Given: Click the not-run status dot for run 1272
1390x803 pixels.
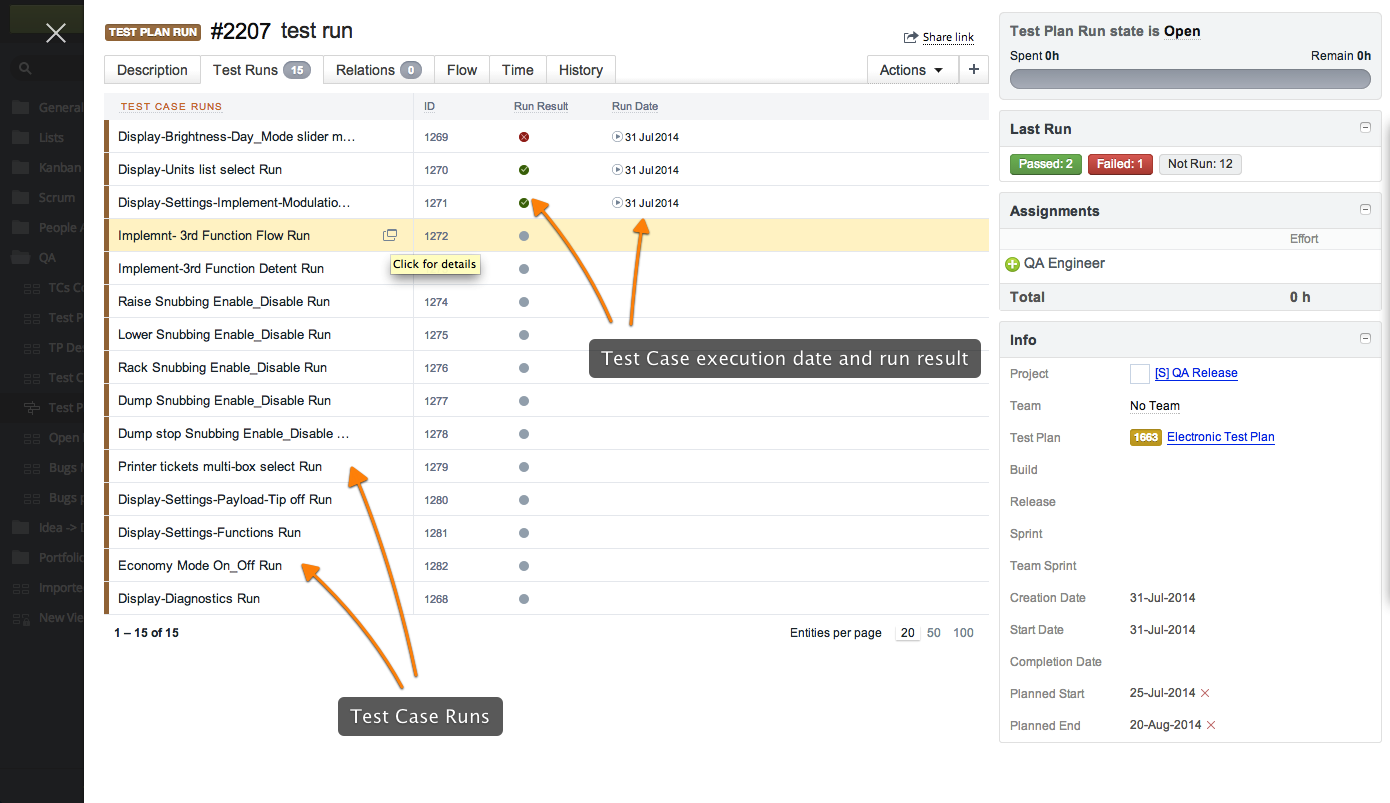Looking at the screenshot, I should pyautogui.click(x=524, y=236).
